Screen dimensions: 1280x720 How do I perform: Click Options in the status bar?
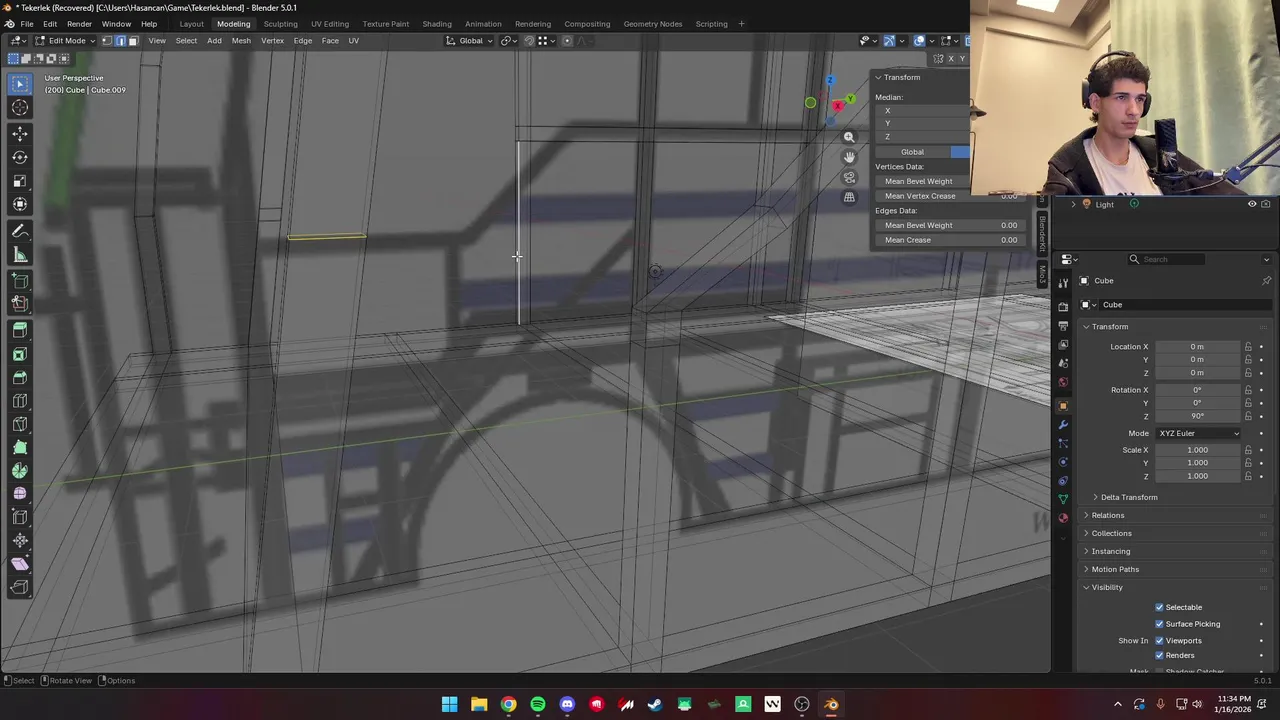(121, 681)
